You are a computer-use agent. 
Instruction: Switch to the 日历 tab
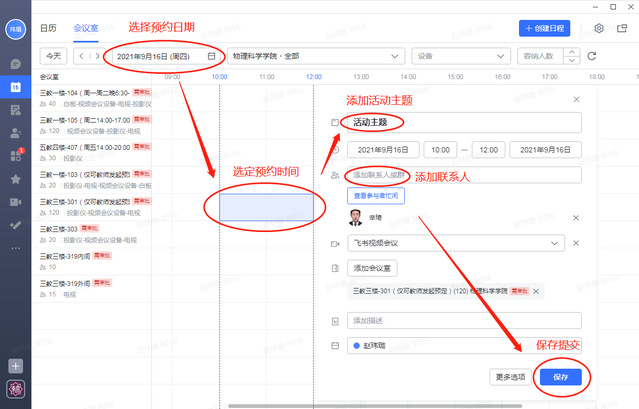pyautogui.click(x=48, y=30)
